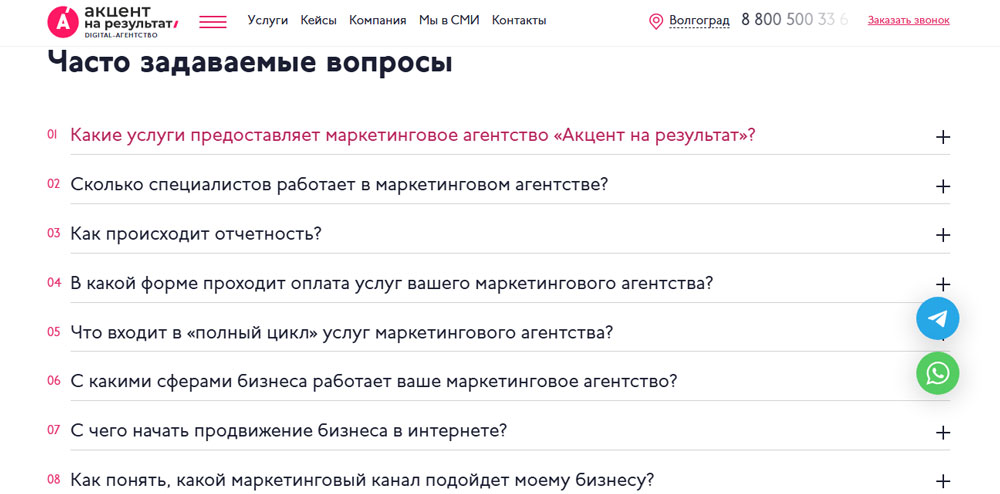Open Telegram chat button
Screen dimensions: 1000x494
pyautogui.click(x=938, y=318)
